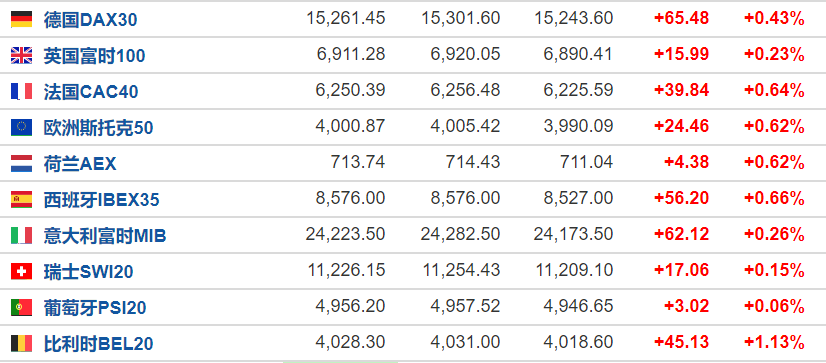Click the Swiss flag icon
Viewport: 826px width, 363px height.
coord(22,271)
